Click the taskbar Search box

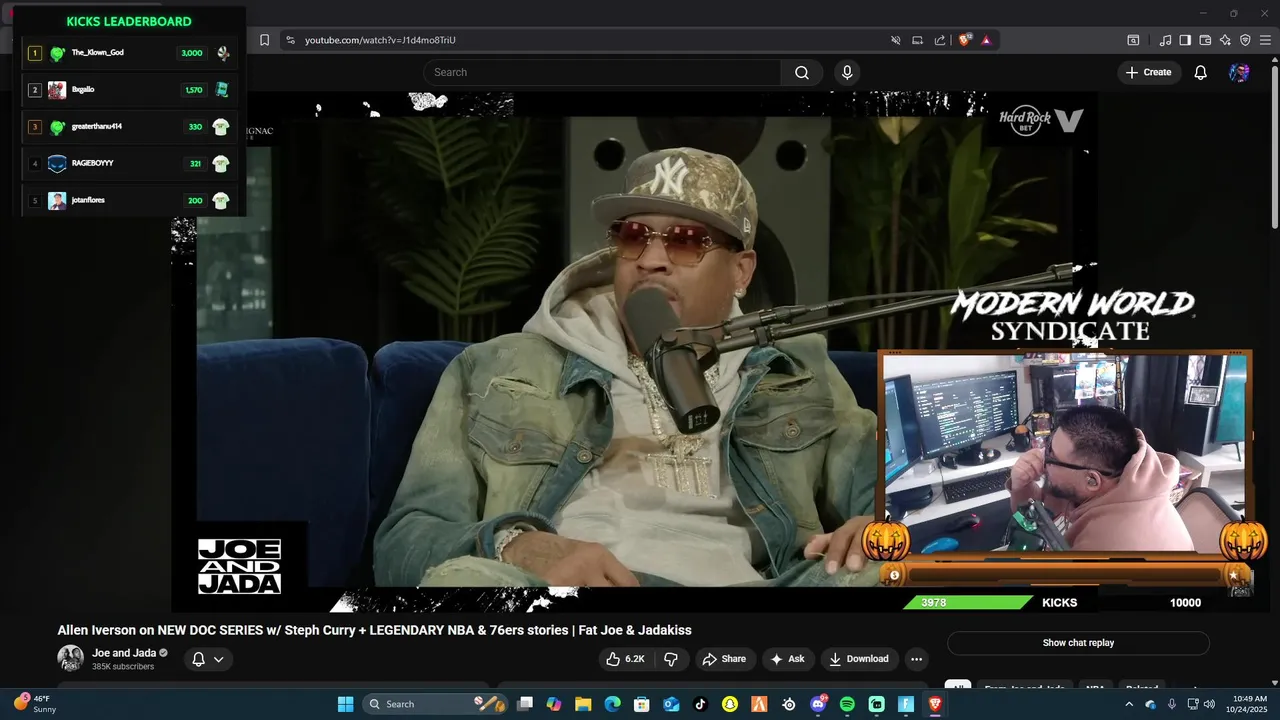(x=435, y=704)
